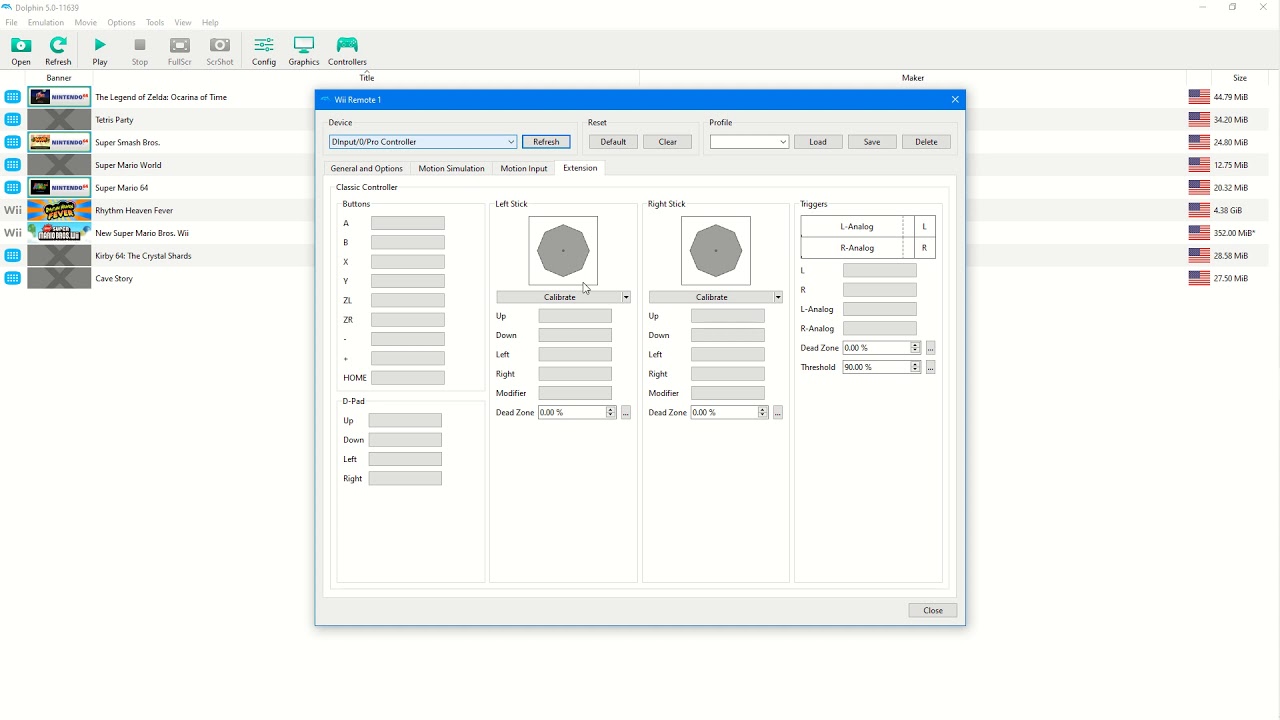Image resolution: width=1280 pixels, height=720 pixels.
Task: Click the Left Stick Modifier mapping field
Action: tap(575, 393)
